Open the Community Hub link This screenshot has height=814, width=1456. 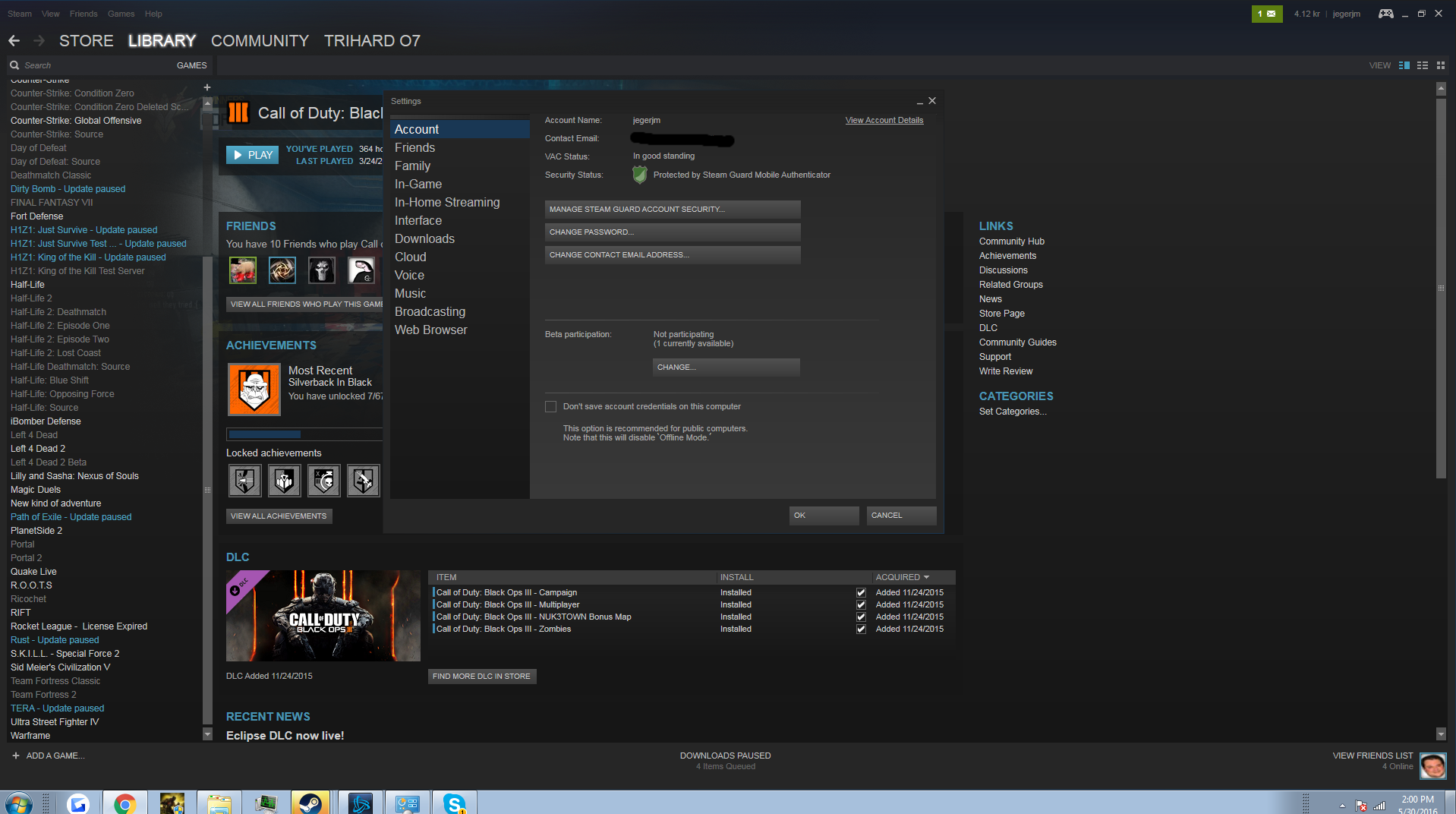click(x=1012, y=241)
